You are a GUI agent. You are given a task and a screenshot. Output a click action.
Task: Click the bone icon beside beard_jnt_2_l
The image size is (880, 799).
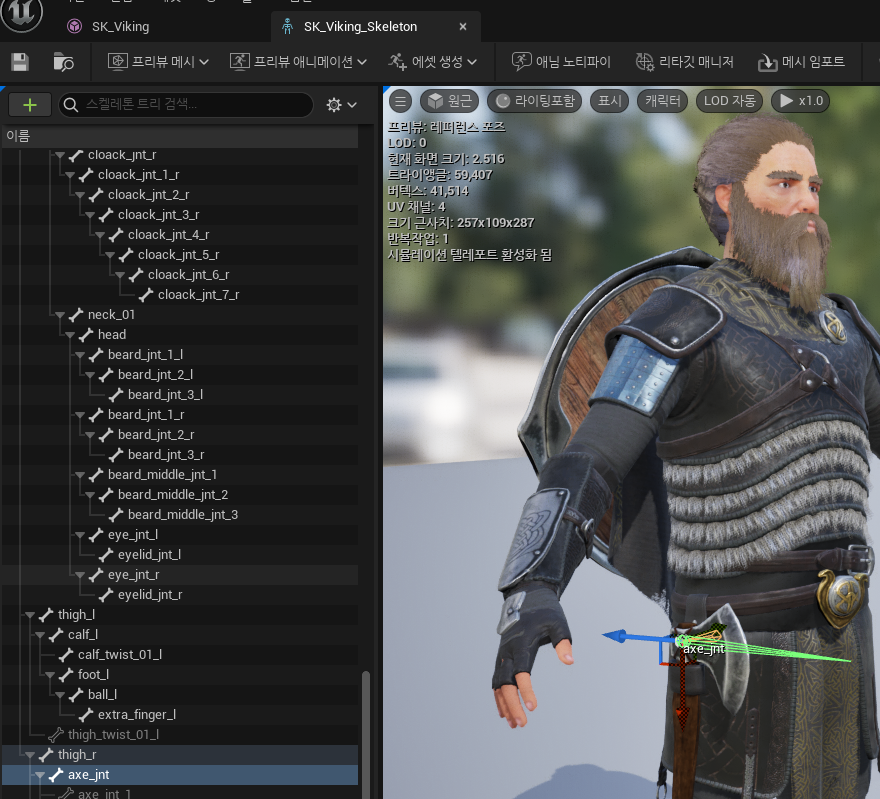click(x=106, y=375)
